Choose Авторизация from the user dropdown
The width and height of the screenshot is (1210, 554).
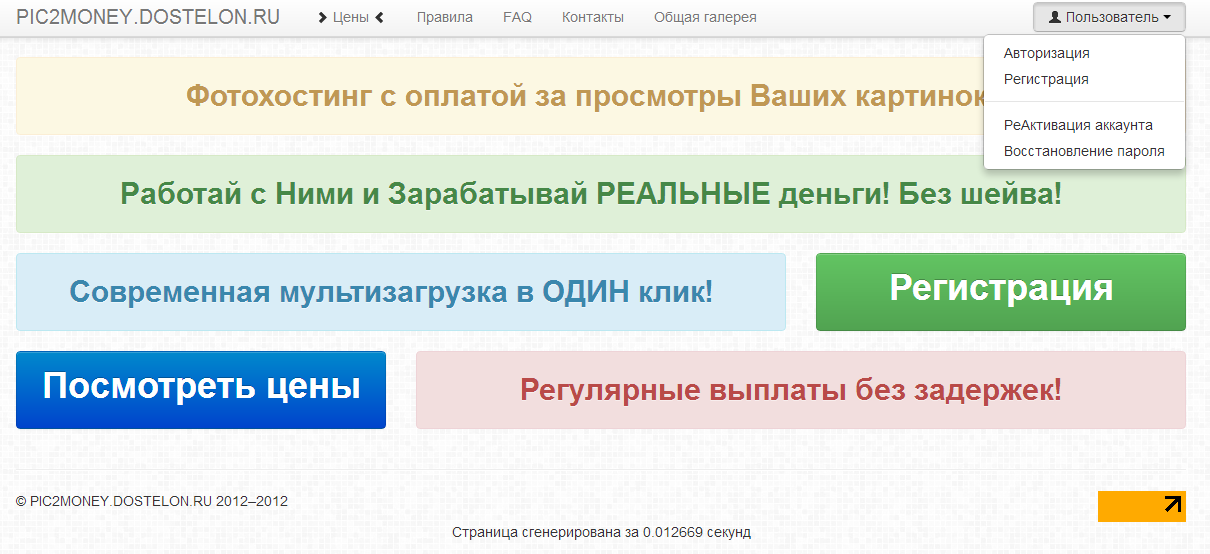(x=1046, y=53)
